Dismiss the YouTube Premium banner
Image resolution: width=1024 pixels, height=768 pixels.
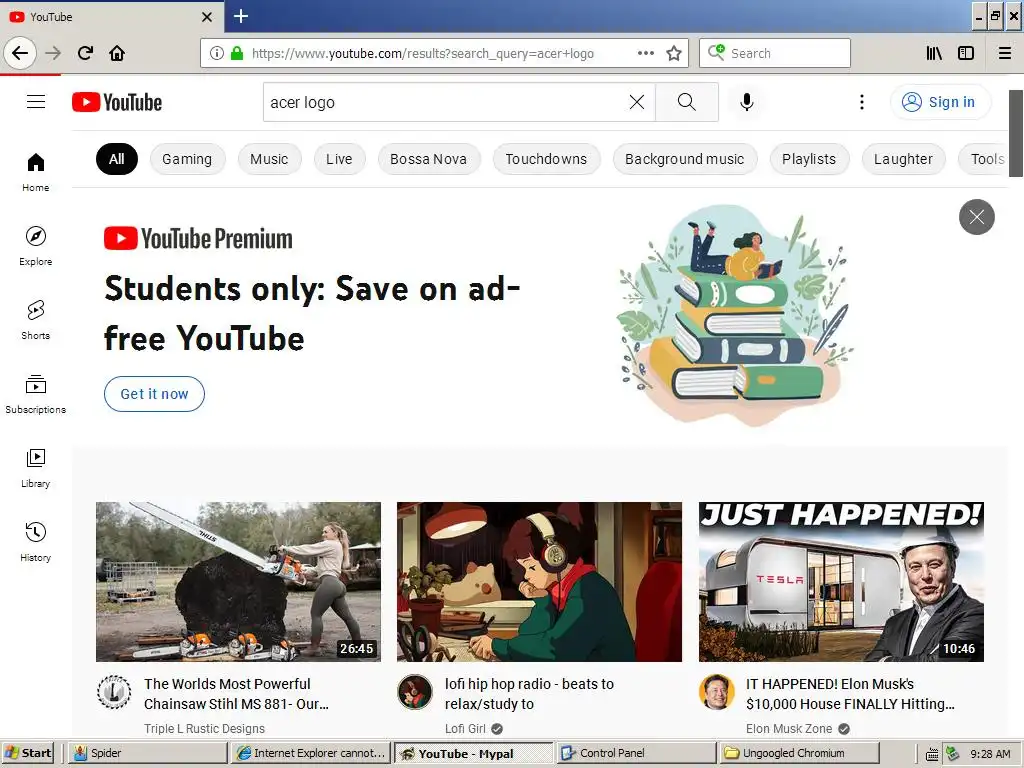click(x=977, y=217)
